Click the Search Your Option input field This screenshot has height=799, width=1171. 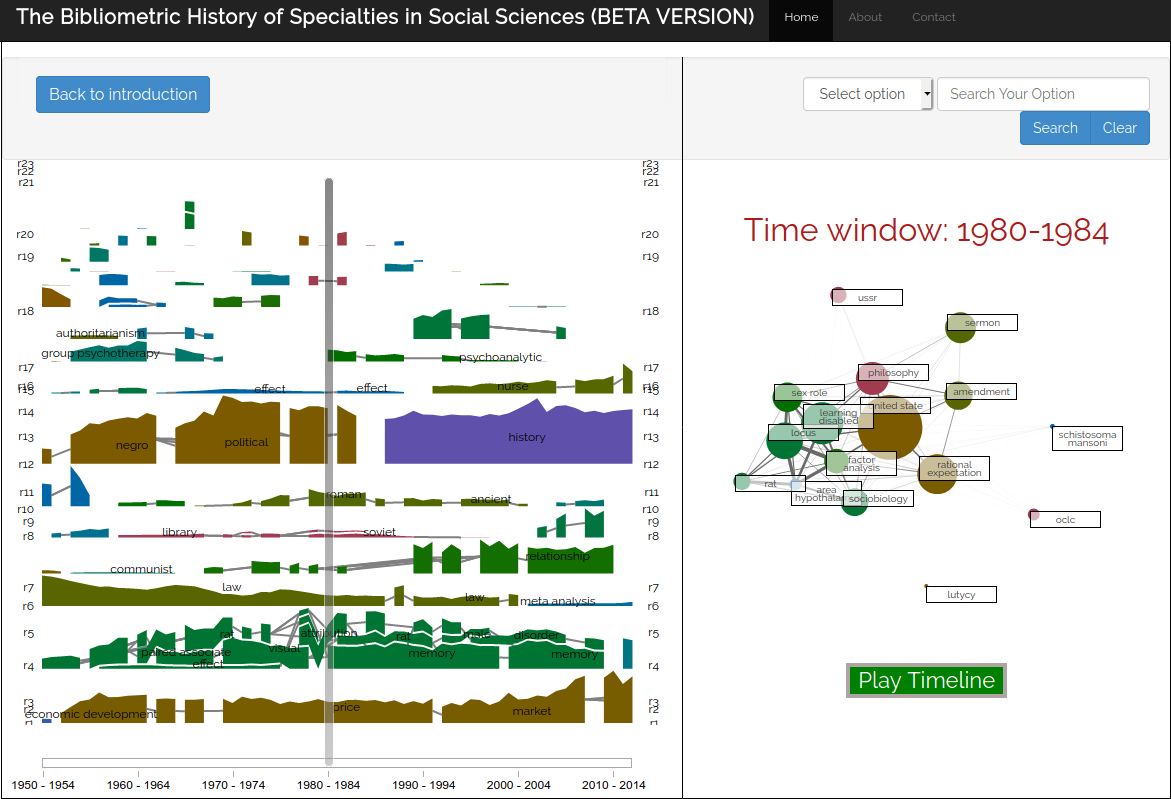1043,94
